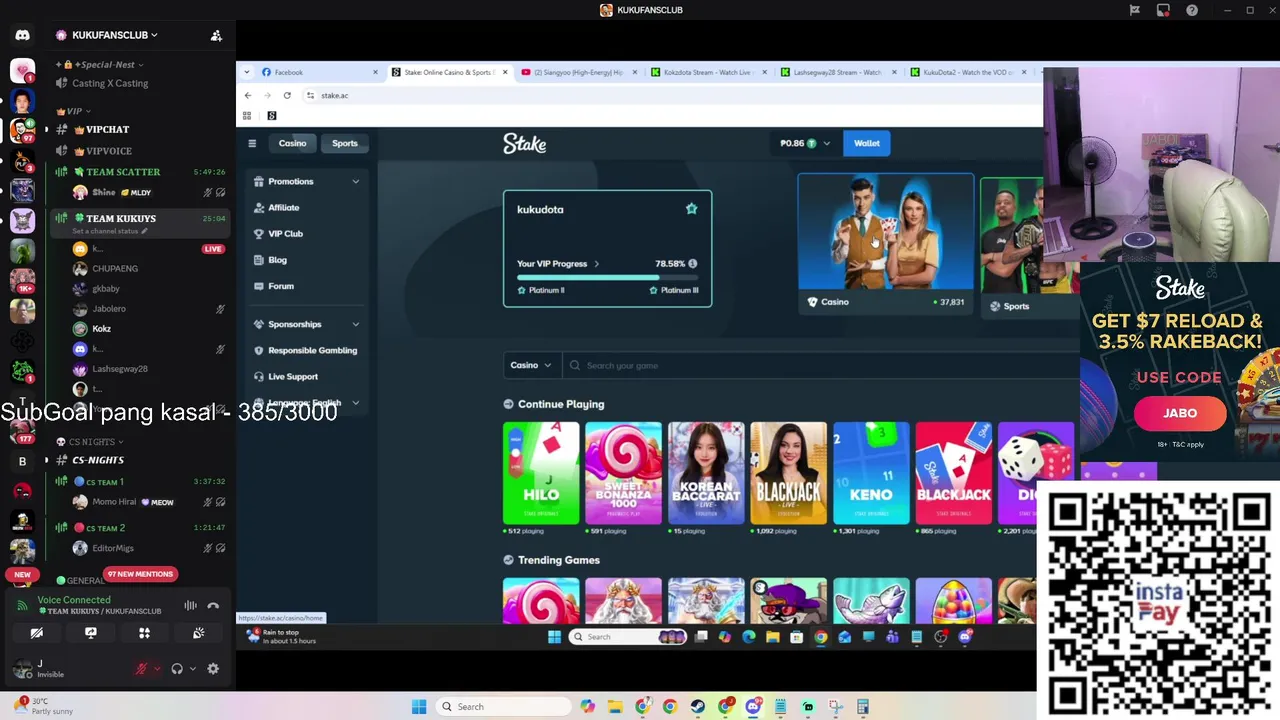Expand the Promotions sidebar menu
The image size is (1280, 720).
click(307, 181)
